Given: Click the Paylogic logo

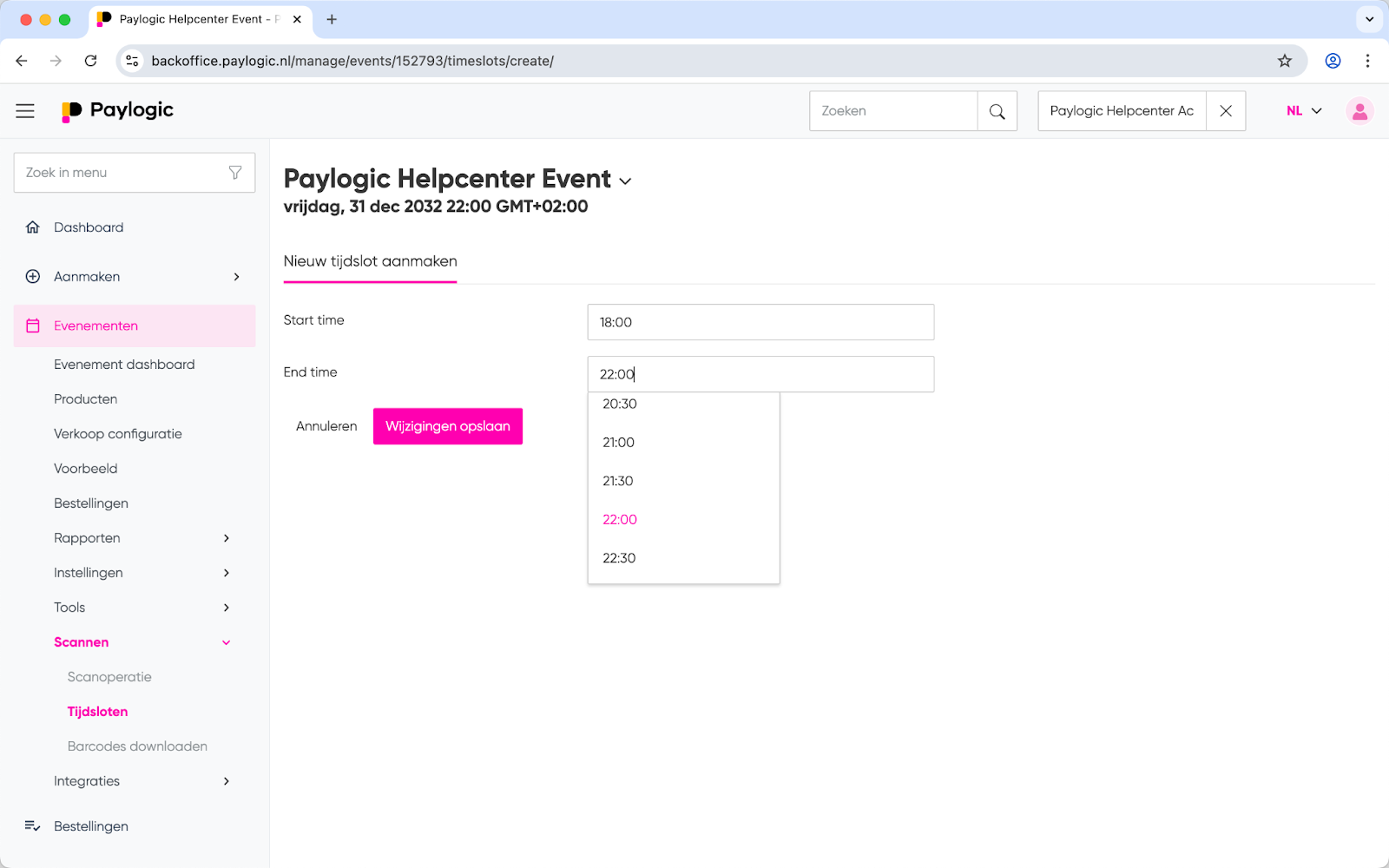Looking at the screenshot, I should [x=118, y=110].
